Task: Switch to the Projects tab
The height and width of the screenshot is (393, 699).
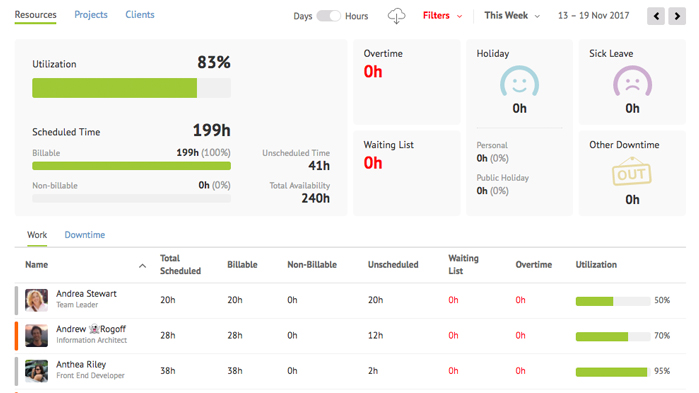Action: pyautogui.click(x=91, y=15)
